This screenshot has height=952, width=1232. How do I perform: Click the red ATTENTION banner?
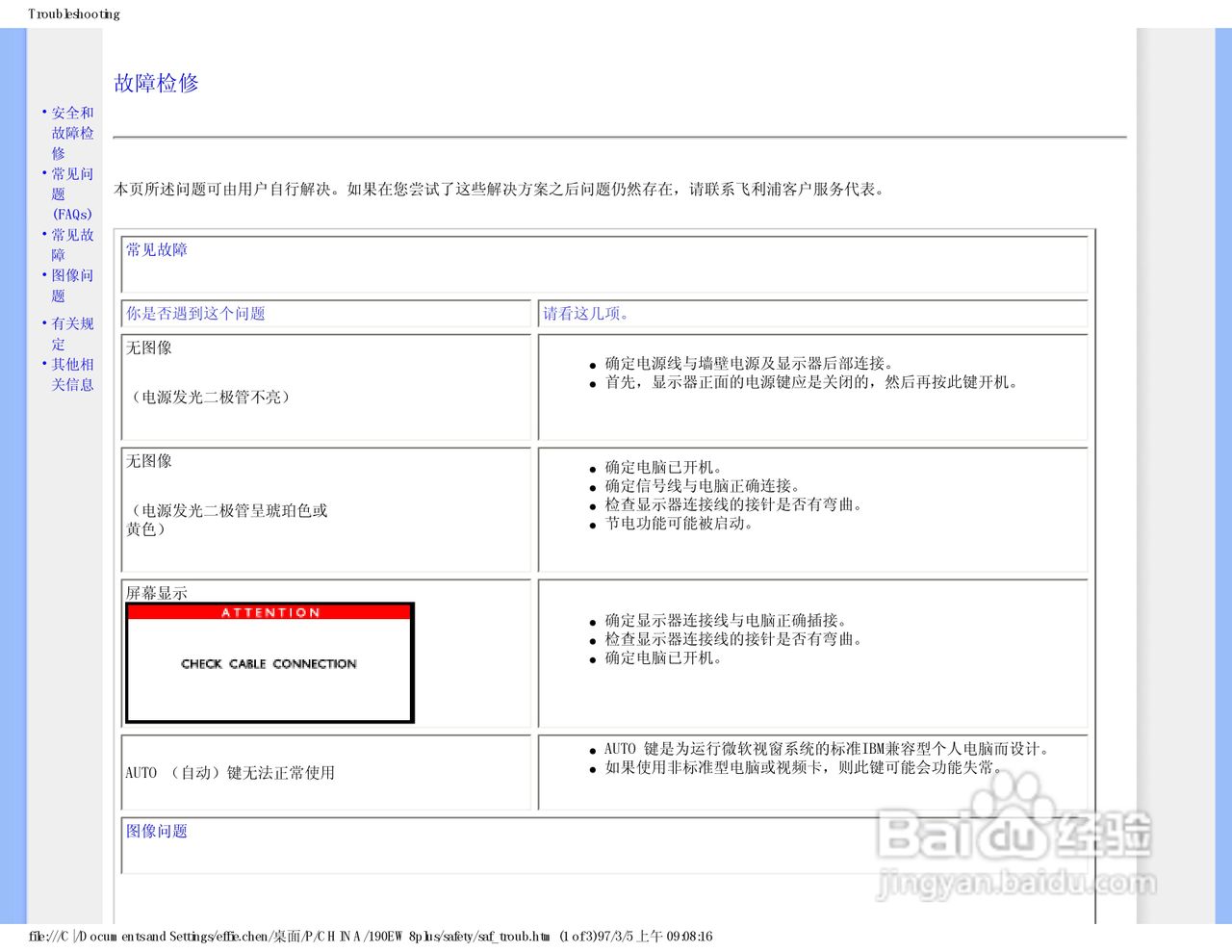[x=269, y=612]
